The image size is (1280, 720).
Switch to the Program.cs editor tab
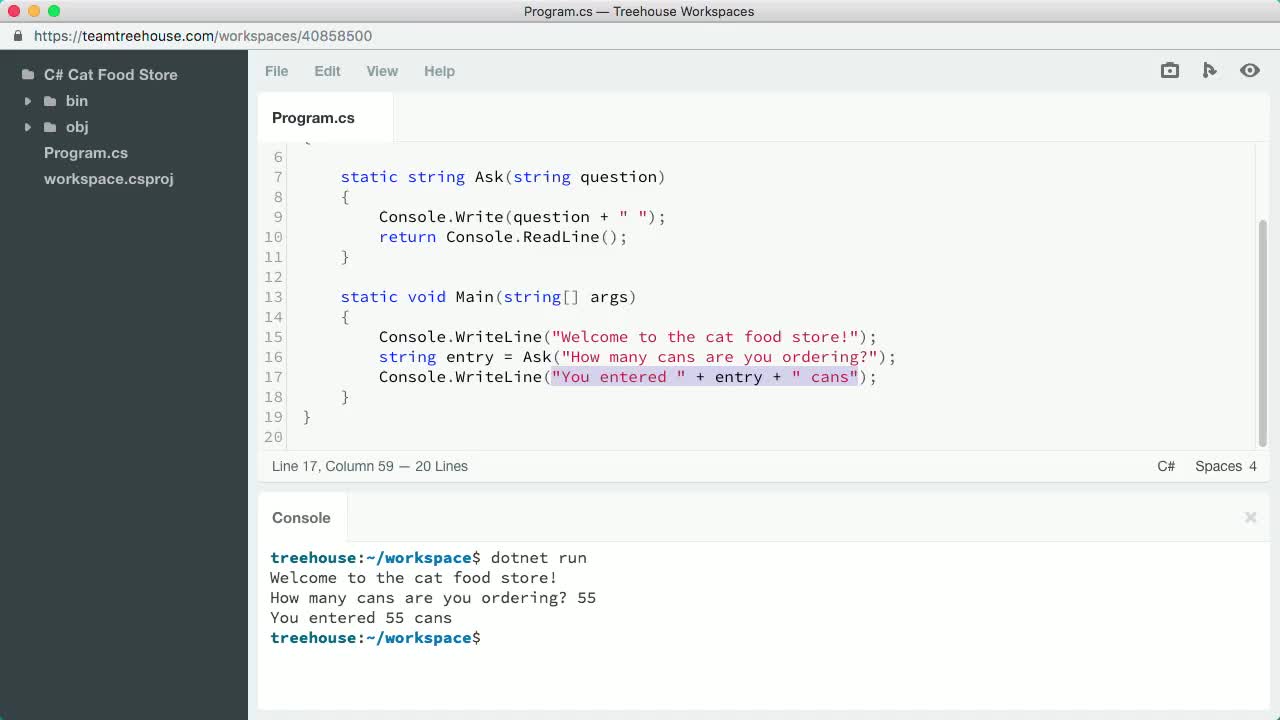pos(313,117)
